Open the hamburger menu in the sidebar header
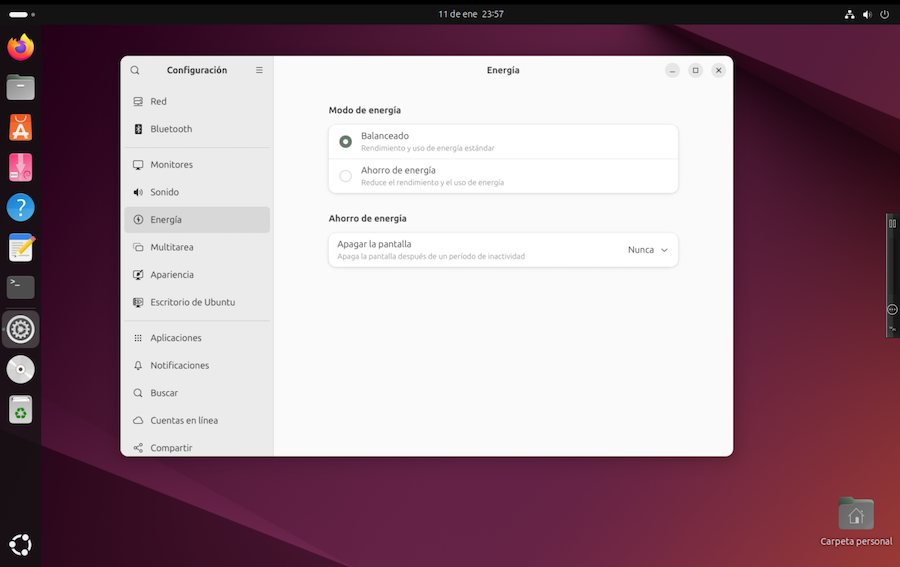 click(x=259, y=70)
